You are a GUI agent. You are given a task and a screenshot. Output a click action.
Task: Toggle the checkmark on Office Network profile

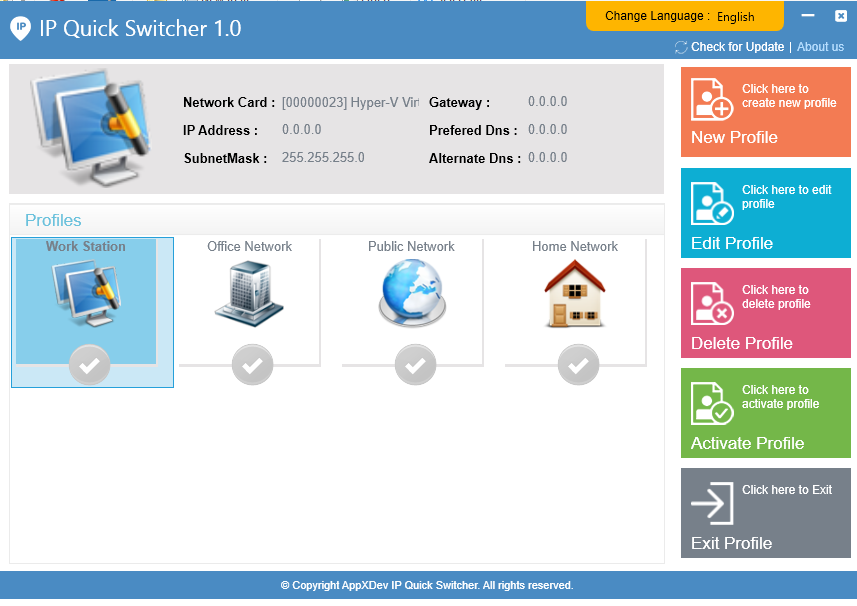coord(252,365)
